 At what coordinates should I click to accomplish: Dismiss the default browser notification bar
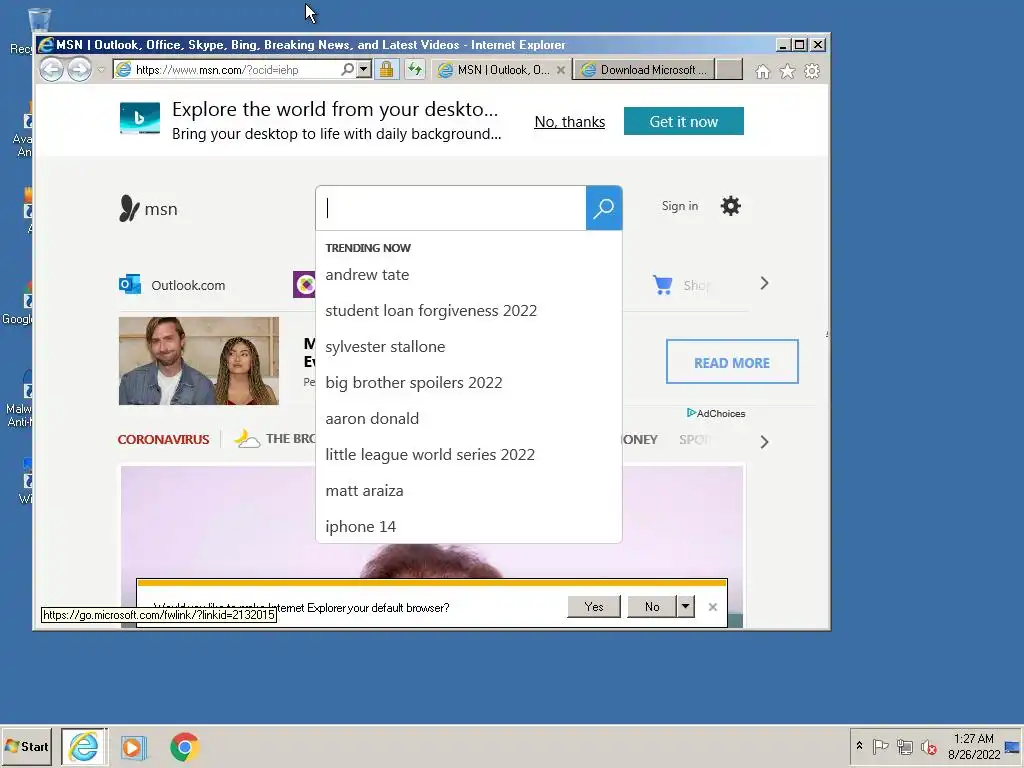(712, 607)
